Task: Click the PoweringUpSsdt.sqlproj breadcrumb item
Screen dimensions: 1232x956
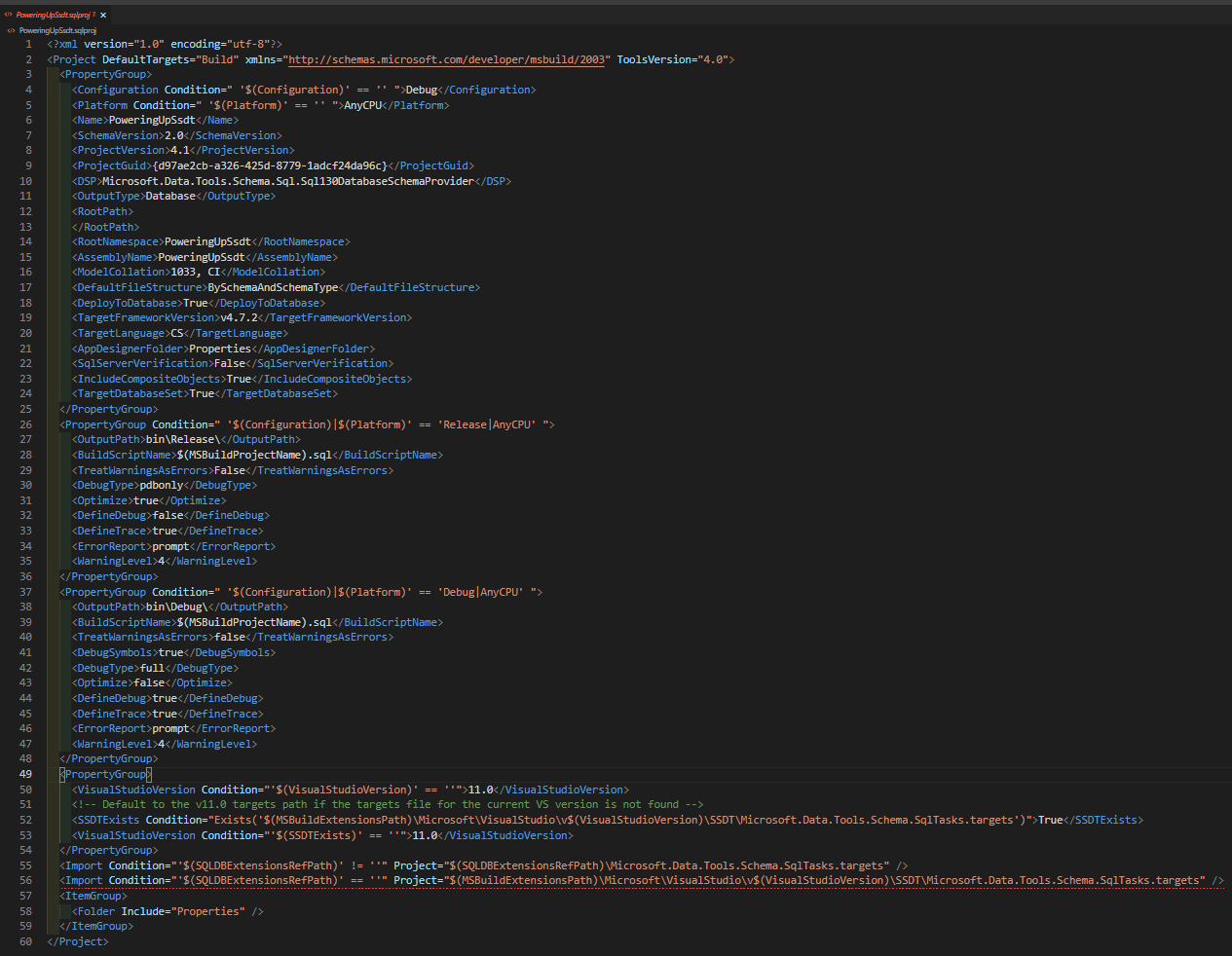Action: click(57, 30)
